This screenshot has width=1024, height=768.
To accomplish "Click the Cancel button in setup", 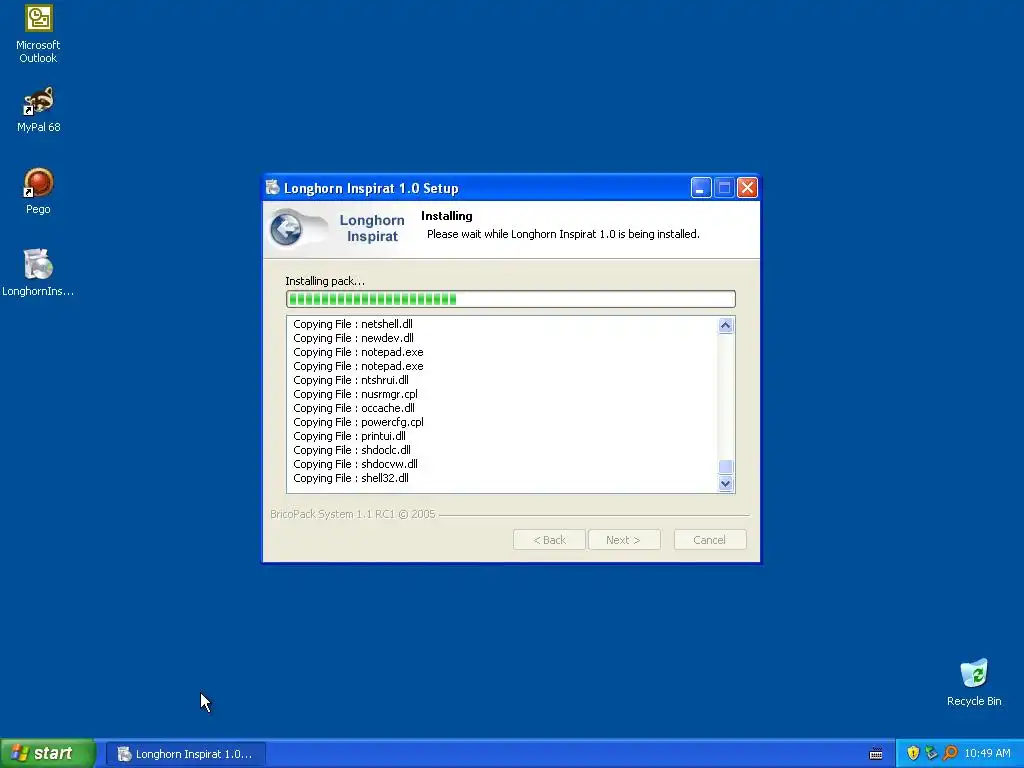I will point(709,540).
